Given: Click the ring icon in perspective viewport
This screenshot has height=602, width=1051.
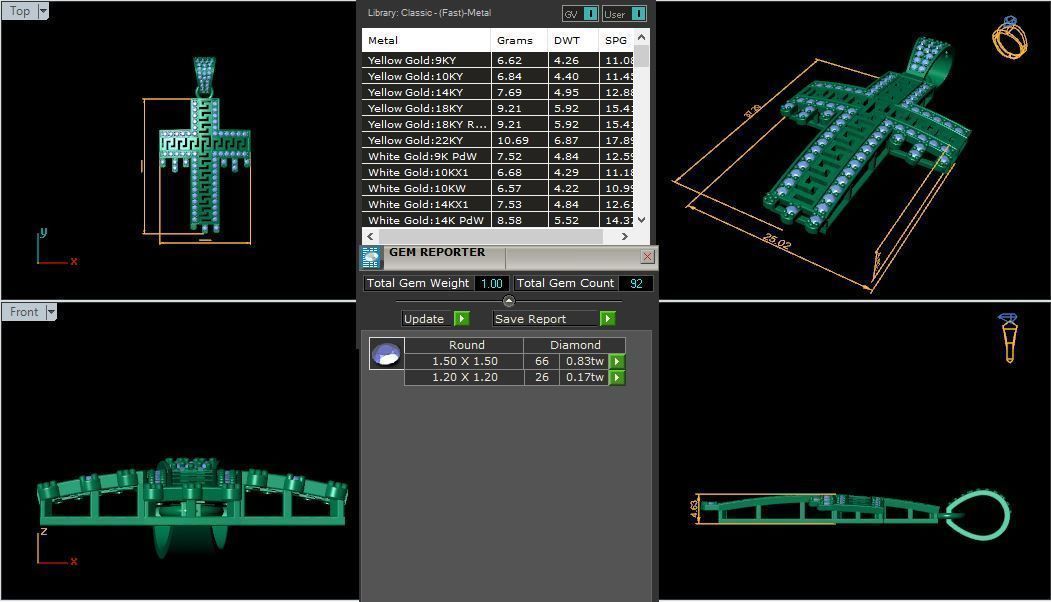Looking at the screenshot, I should 1010,38.
